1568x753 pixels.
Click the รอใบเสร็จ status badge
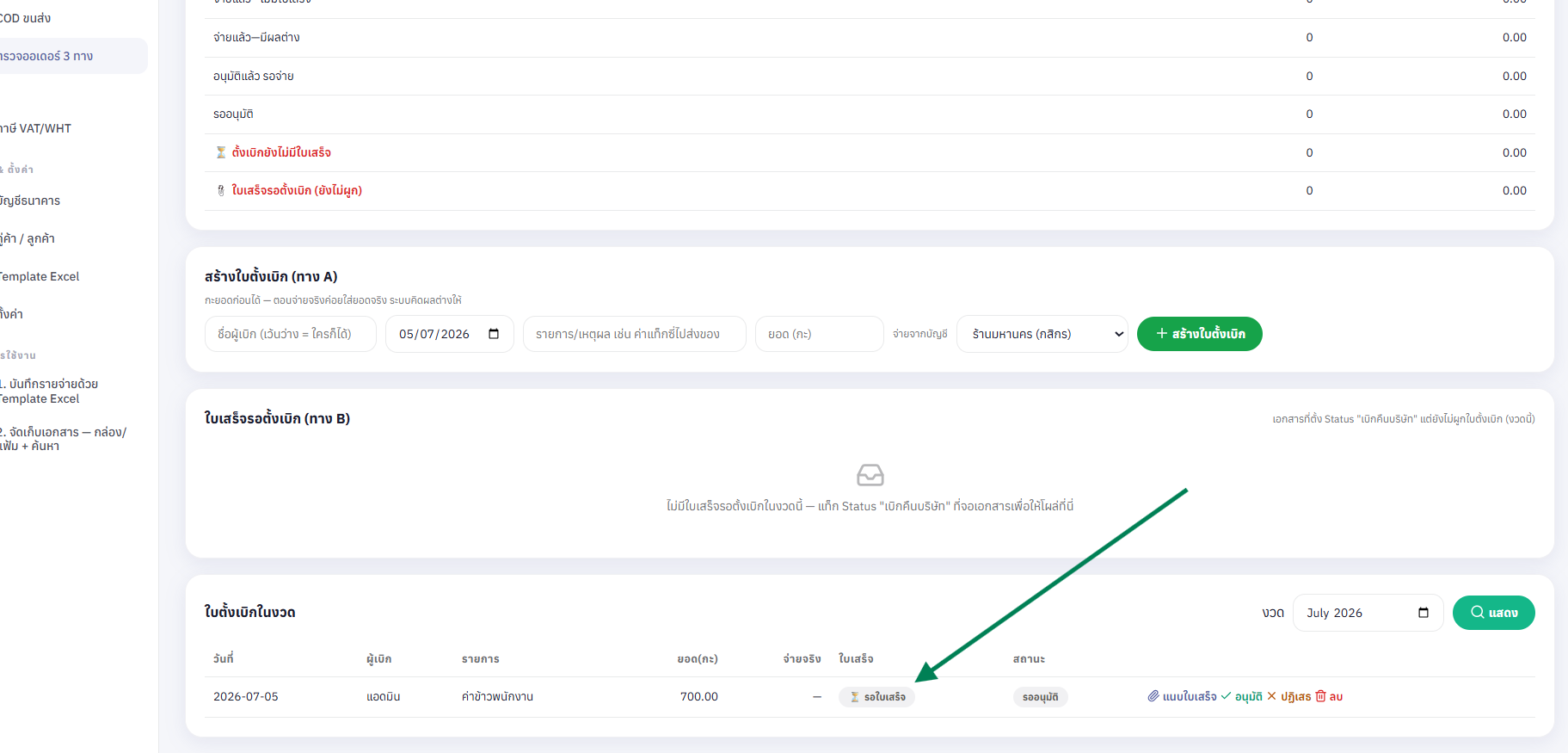coord(876,697)
